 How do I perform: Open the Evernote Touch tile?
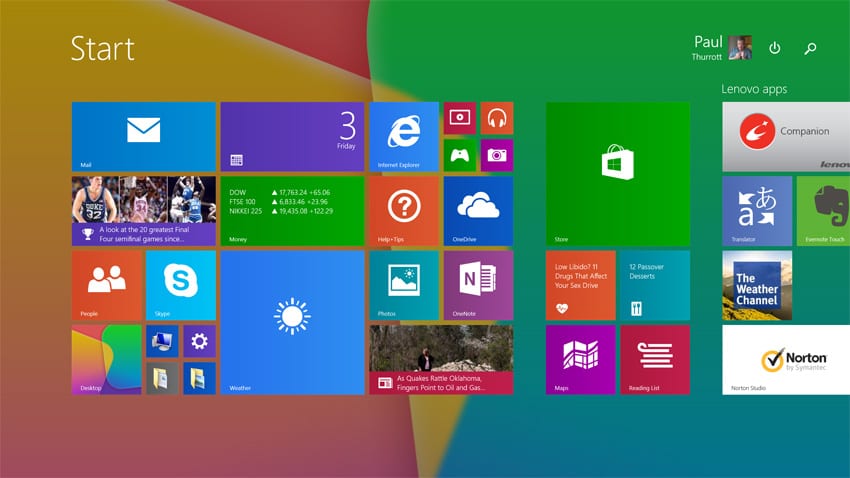click(823, 211)
